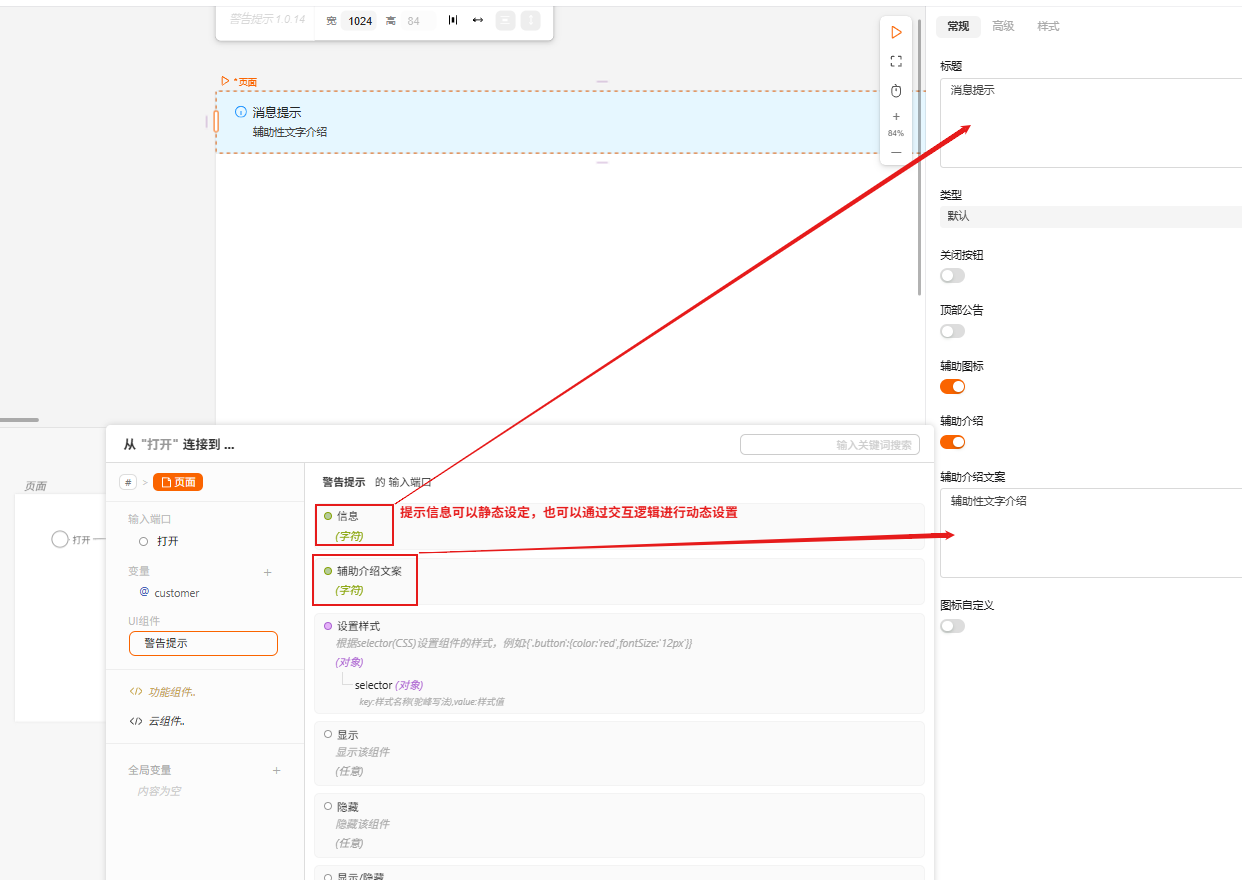The width and height of the screenshot is (1242, 880).
Task: Add a variable with the 变量 plus icon
Action: click(267, 572)
